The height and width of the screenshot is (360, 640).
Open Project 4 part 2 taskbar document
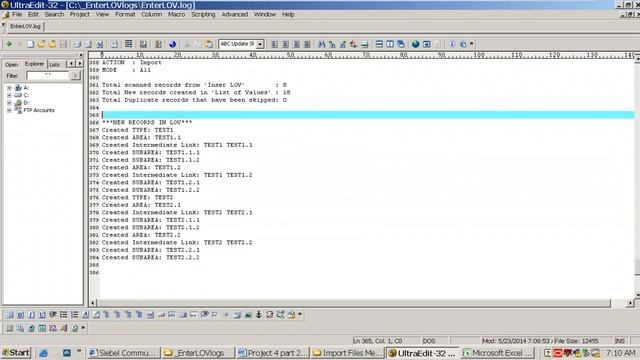[273, 353]
